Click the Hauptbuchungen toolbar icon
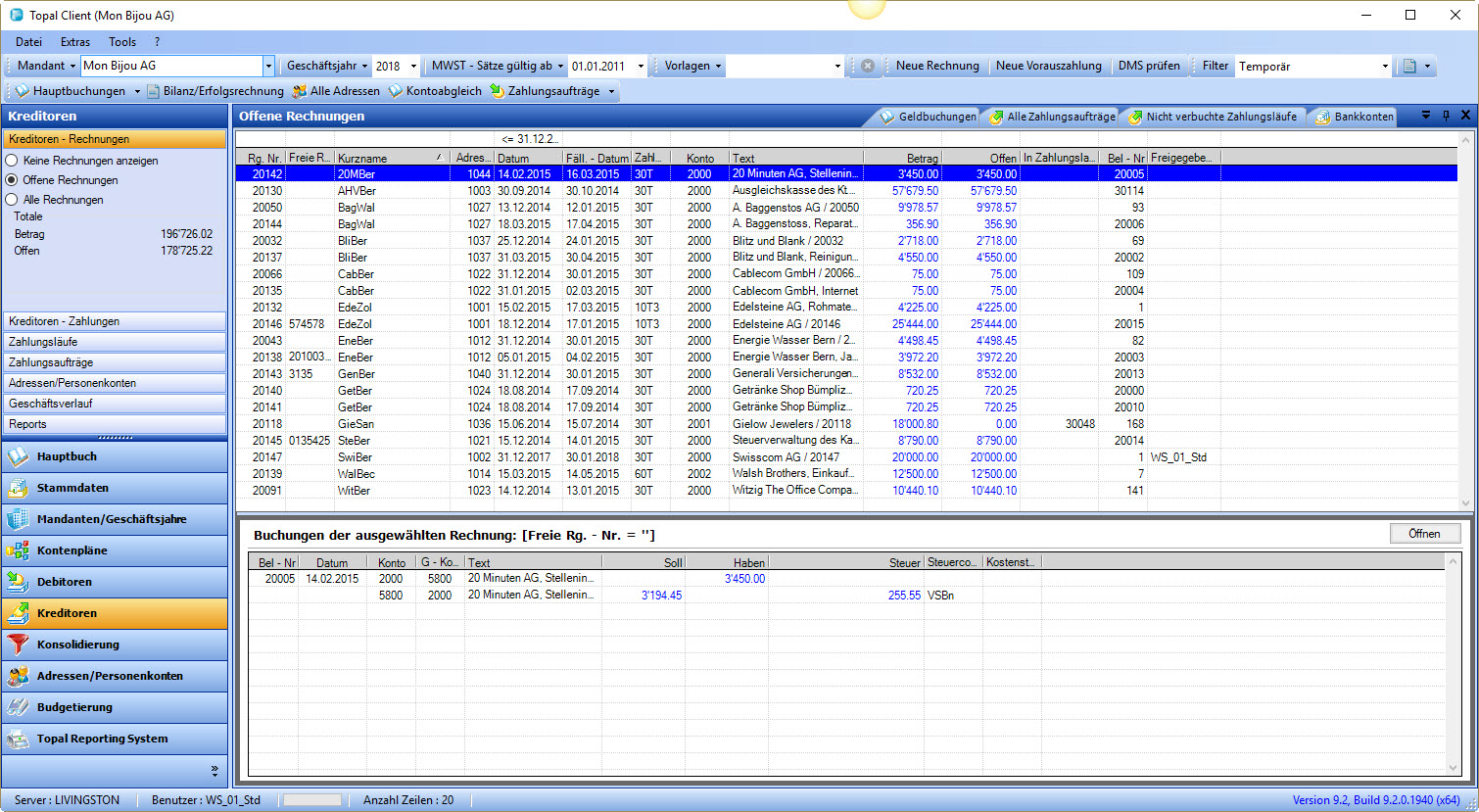Image resolution: width=1479 pixels, height=812 pixels. pyautogui.click(x=22, y=91)
